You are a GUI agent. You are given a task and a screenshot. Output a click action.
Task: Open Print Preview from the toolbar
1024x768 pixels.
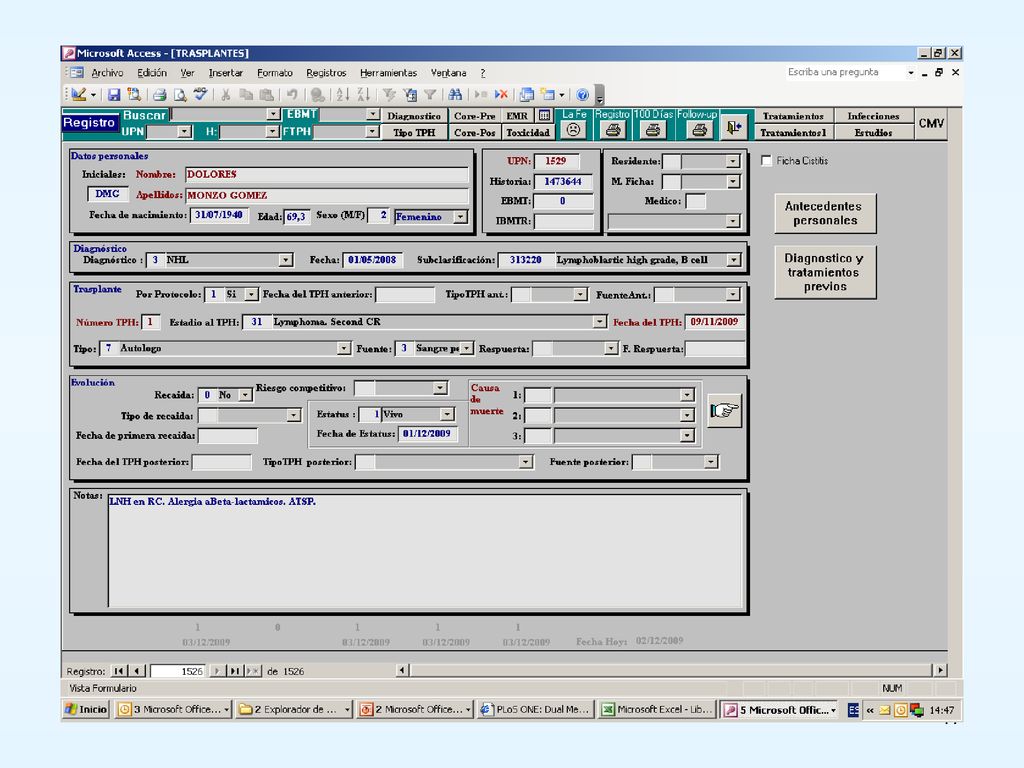(x=180, y=95)
